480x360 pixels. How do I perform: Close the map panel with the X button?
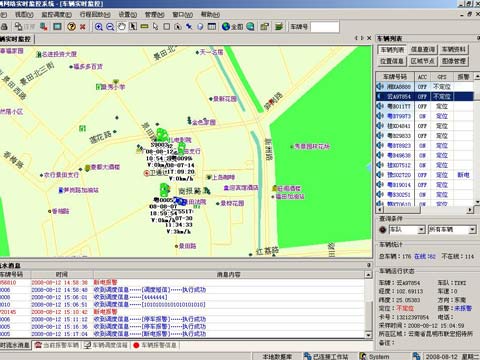coord(369,38)
